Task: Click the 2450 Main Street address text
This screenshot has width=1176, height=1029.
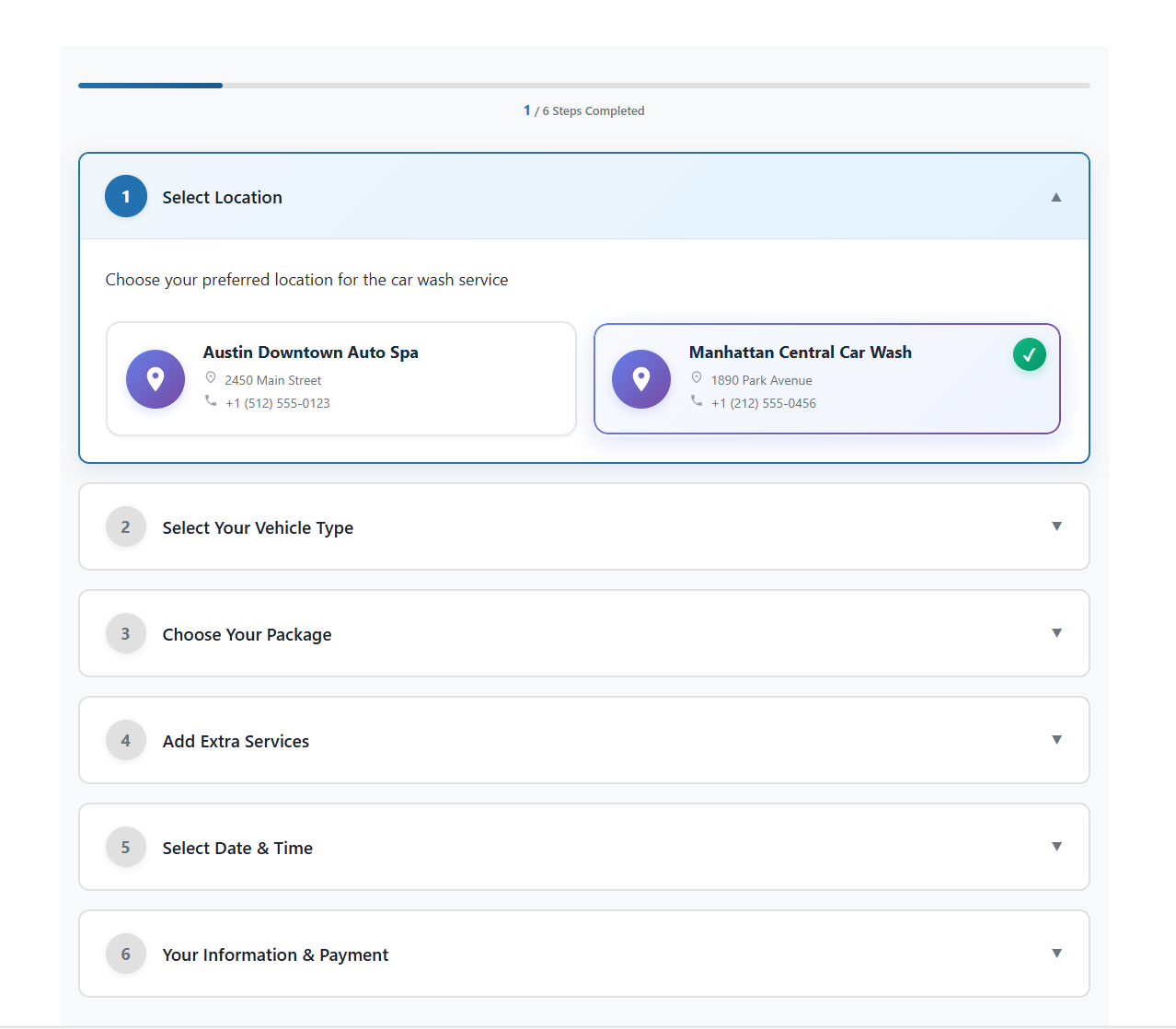Action: coord(273,380)
